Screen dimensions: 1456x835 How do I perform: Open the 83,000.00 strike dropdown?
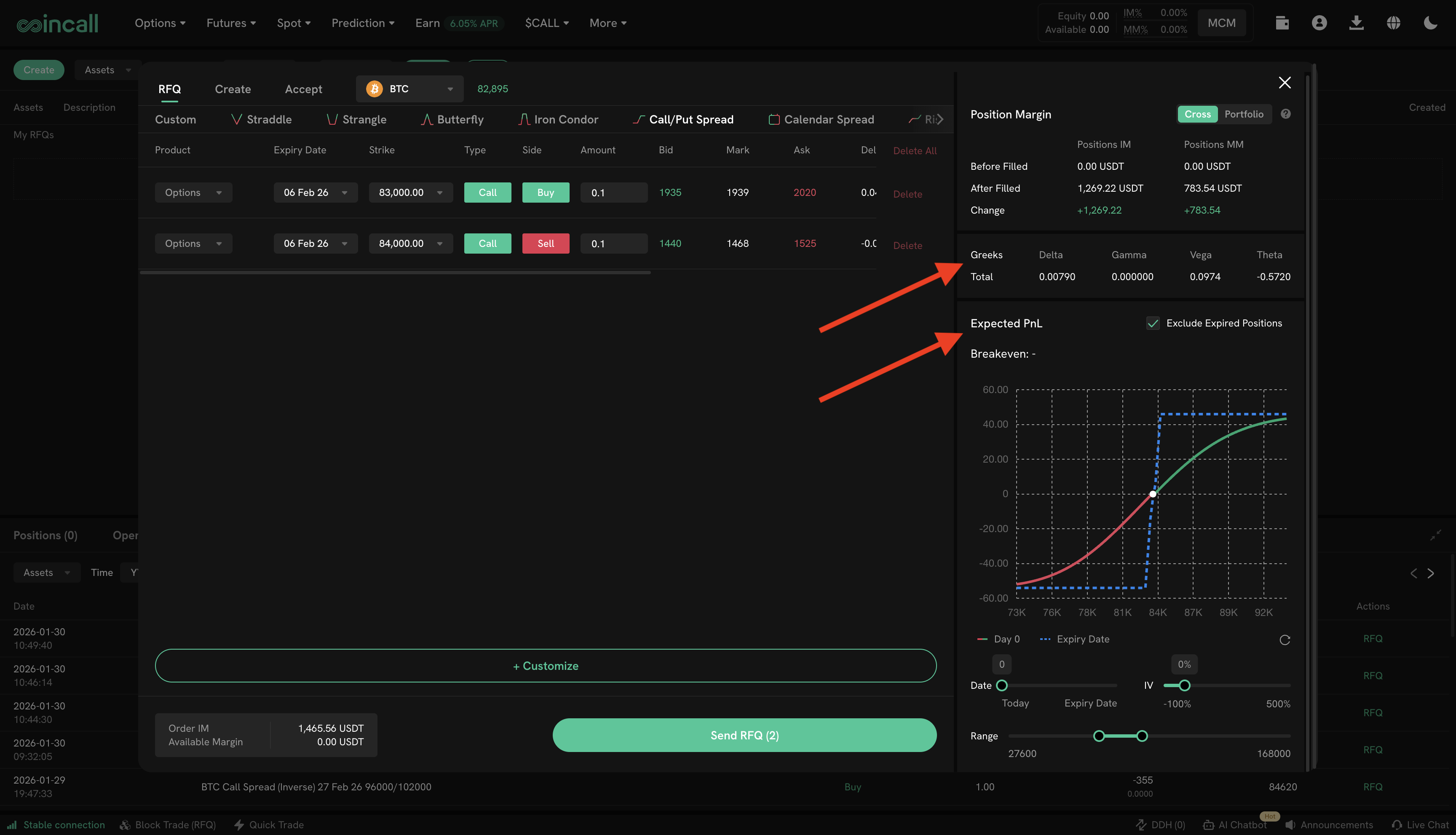[411, 193]
